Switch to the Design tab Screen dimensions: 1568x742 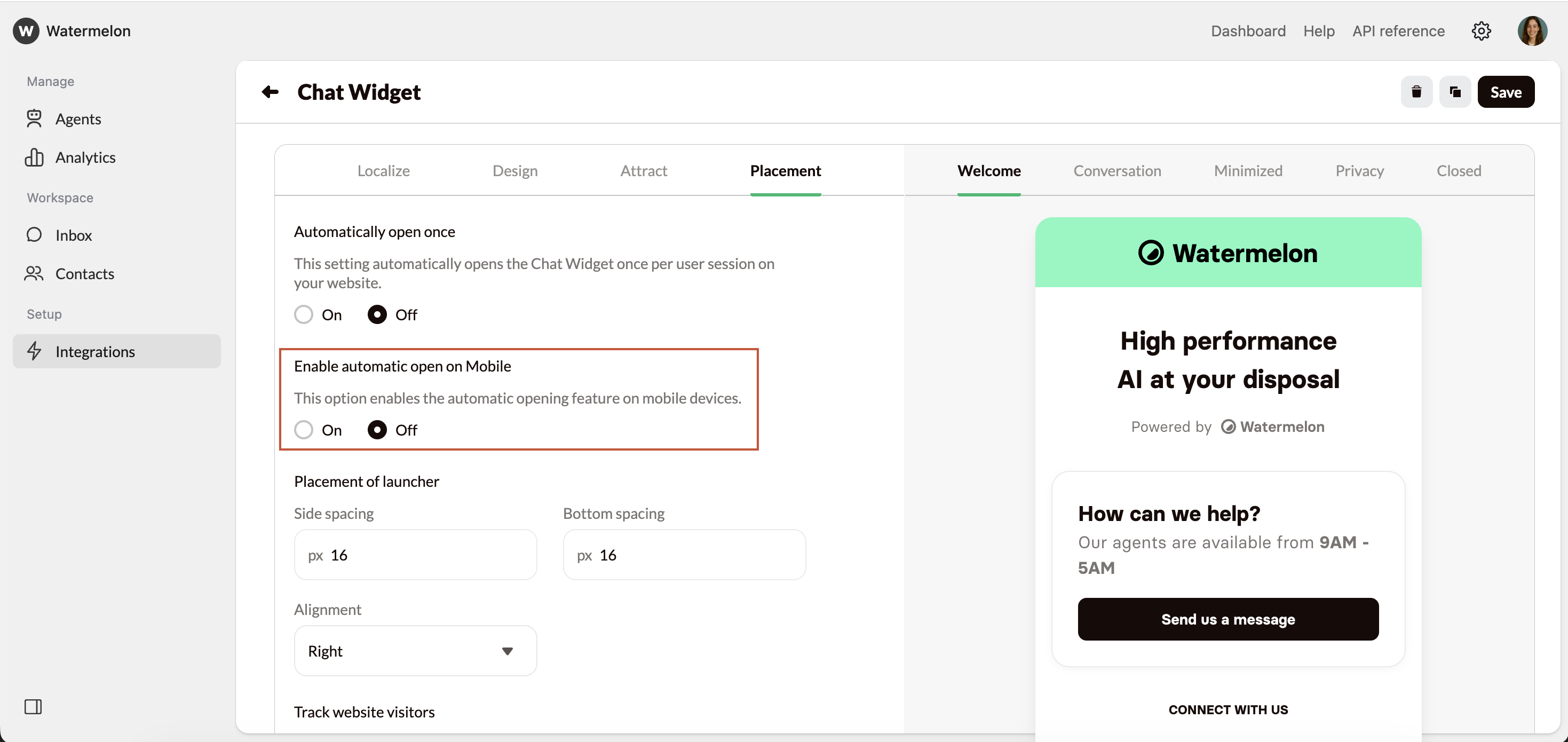(x=515, y=171)
